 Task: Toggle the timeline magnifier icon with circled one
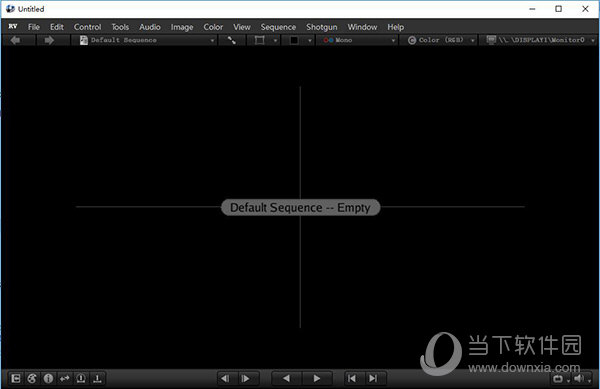(81, 378)
